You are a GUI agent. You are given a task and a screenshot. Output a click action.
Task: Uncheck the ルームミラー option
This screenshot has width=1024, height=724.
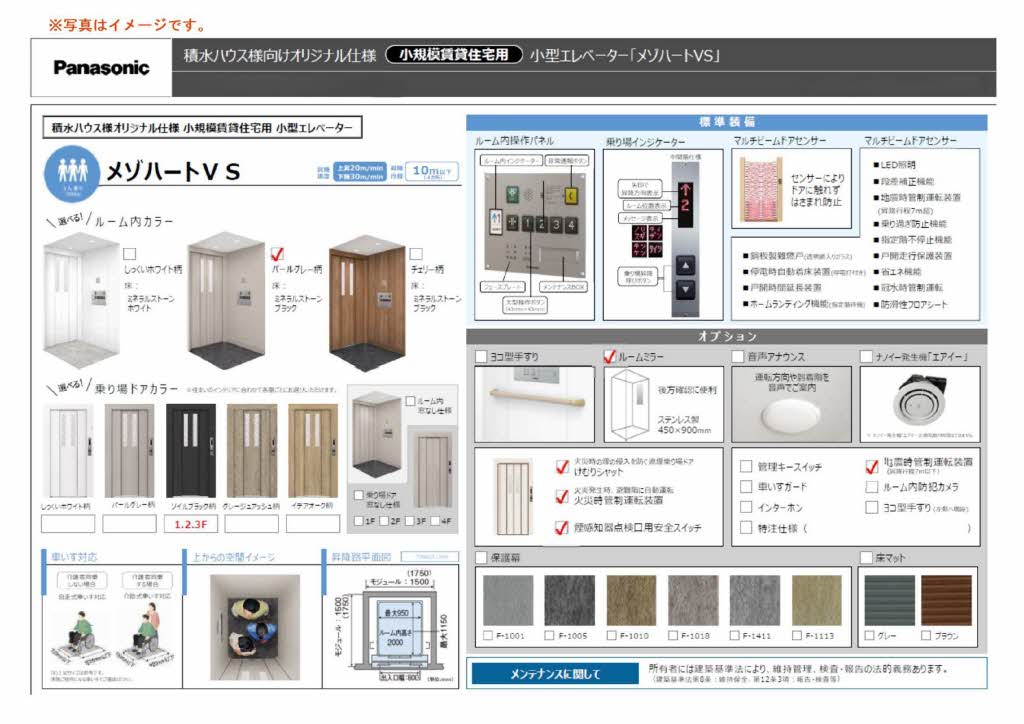click(609, 356)
